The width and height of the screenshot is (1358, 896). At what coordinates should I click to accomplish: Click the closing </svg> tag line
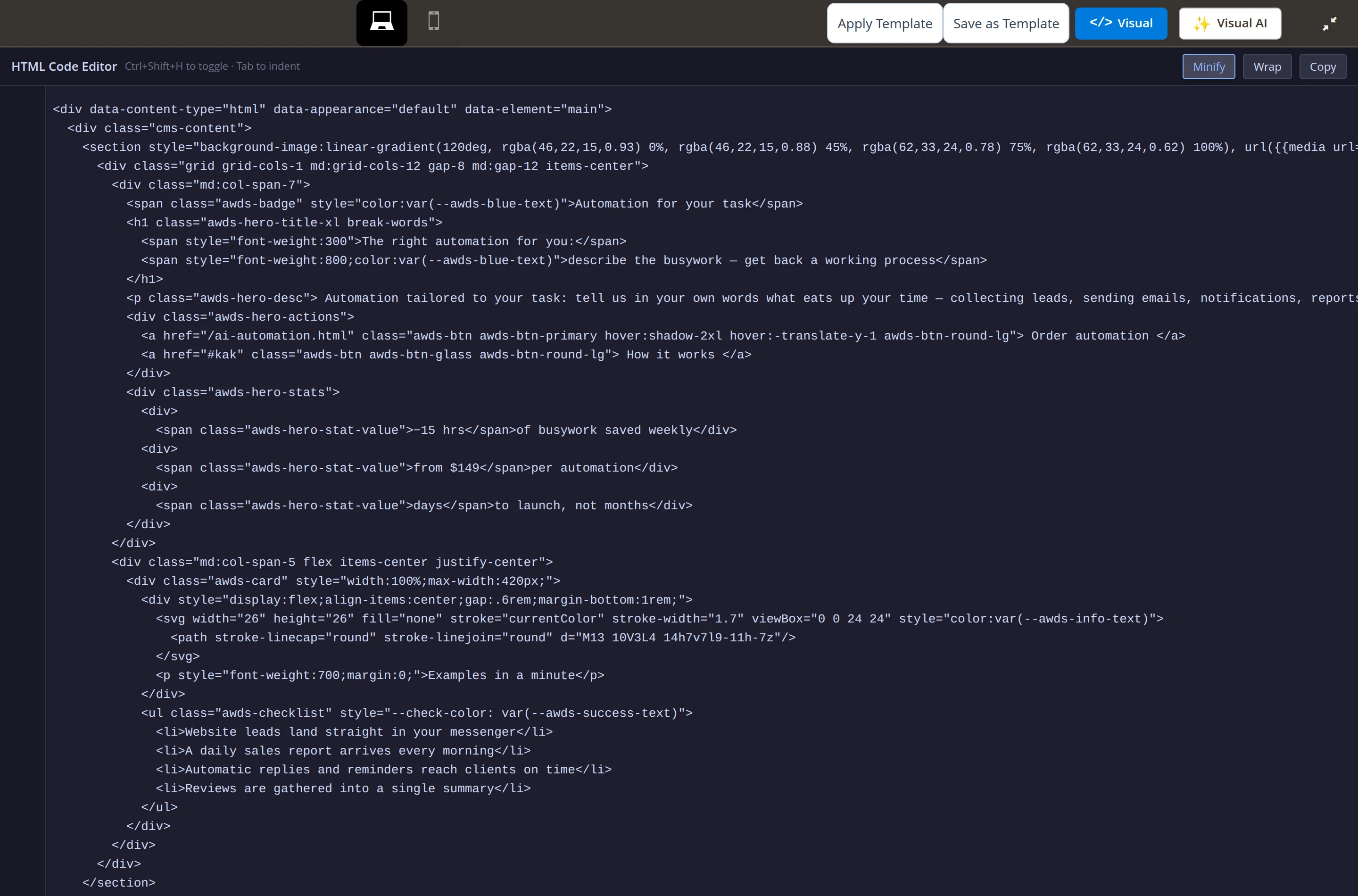(178, 656)
